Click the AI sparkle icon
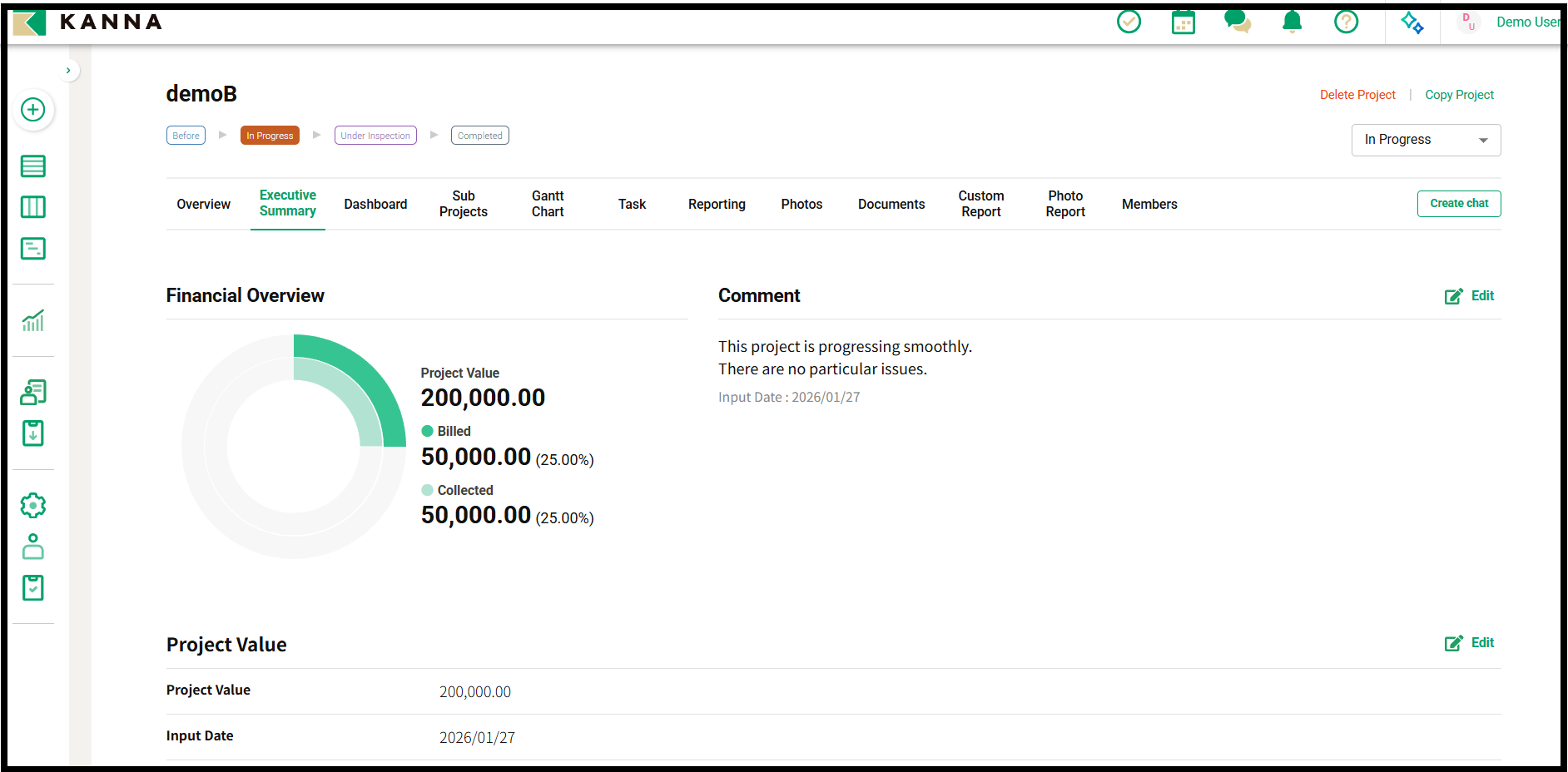1568x772 pixels. tap(1412, 22)
